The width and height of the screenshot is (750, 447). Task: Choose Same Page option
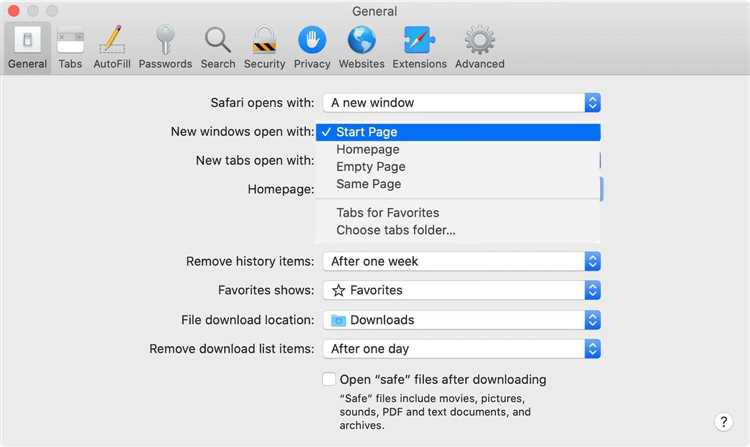[x=458, y=184]
